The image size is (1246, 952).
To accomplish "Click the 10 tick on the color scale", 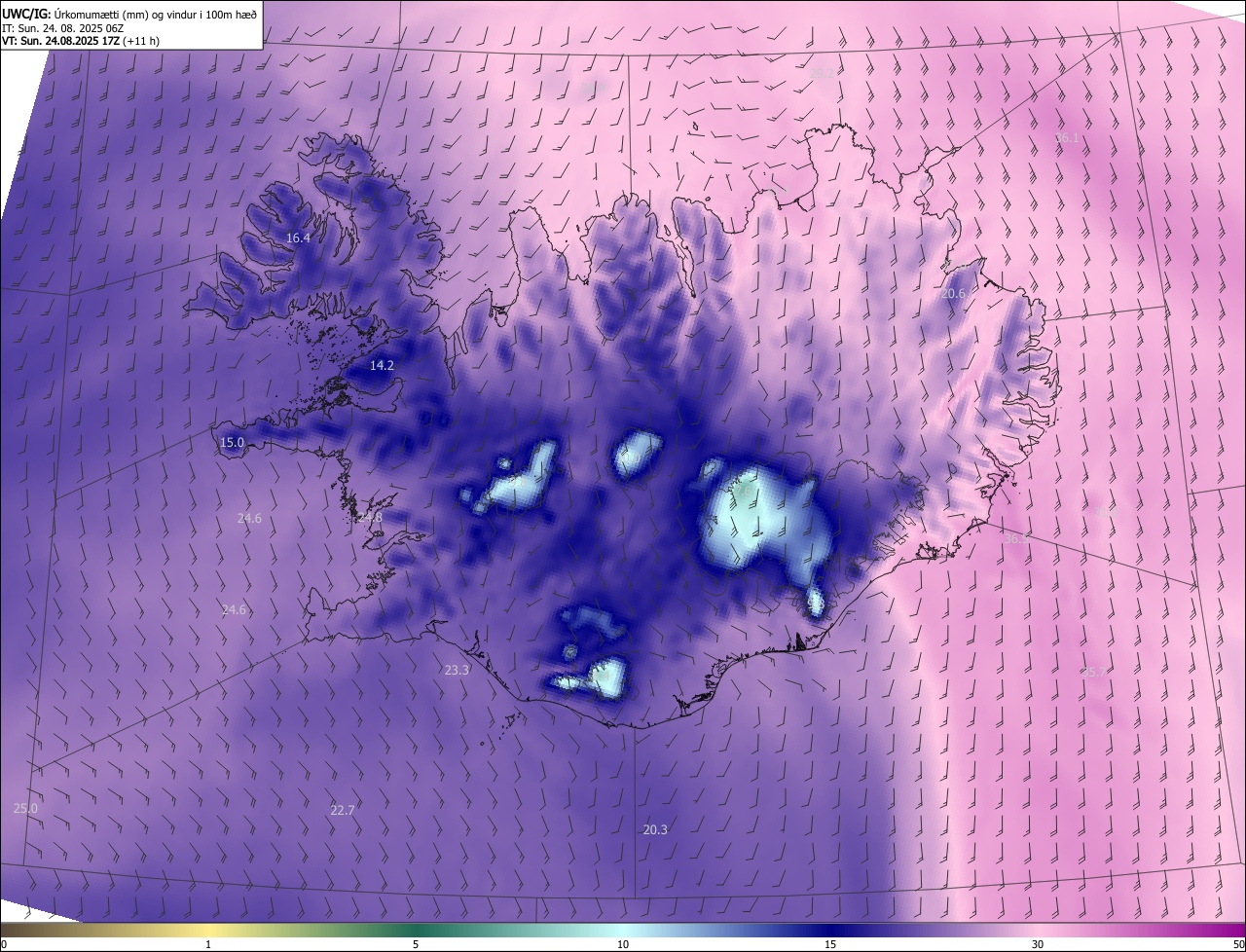I will pyautogui.click(x=623, y=944).
